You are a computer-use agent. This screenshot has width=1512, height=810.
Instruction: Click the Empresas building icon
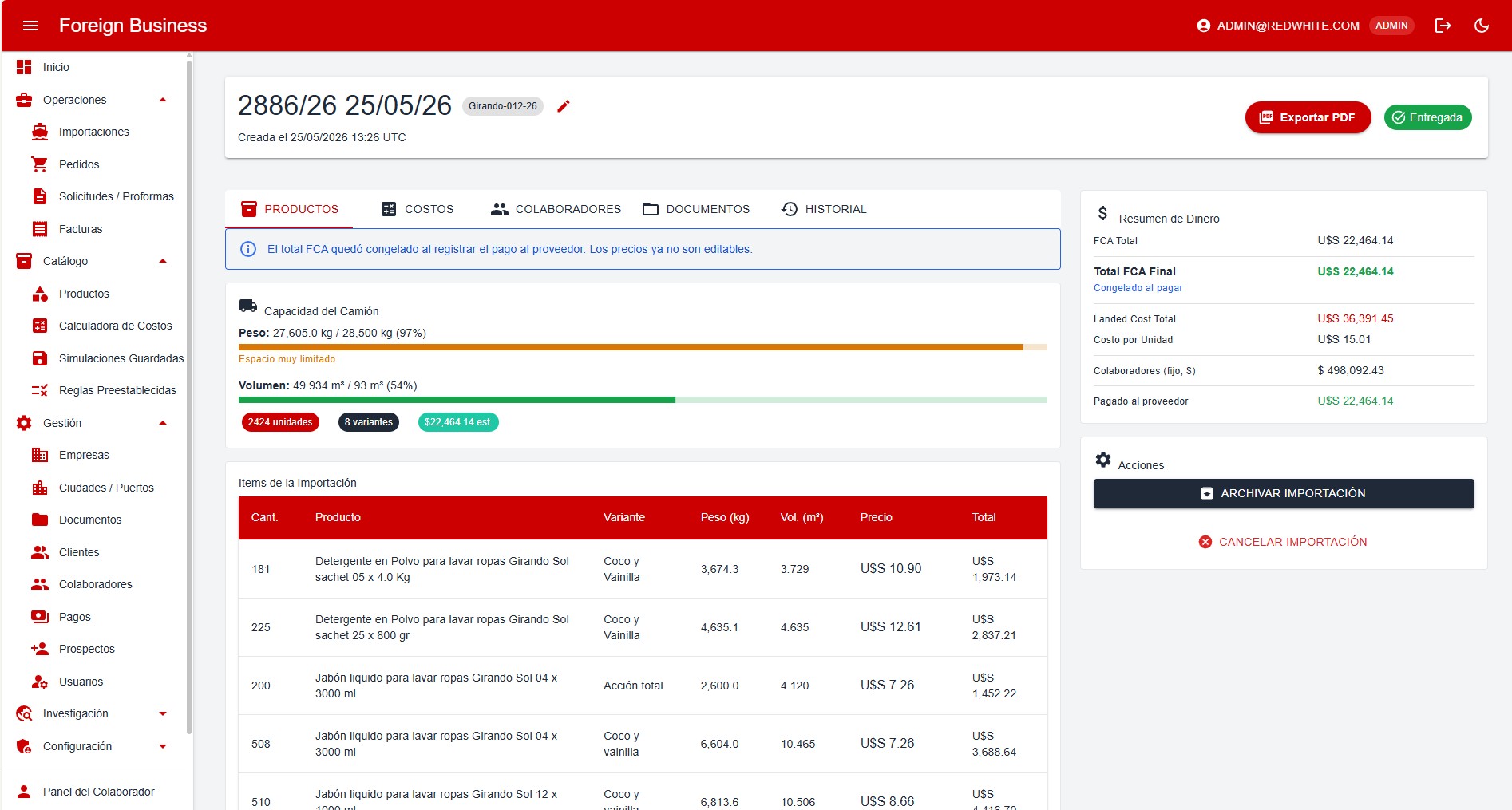point(40,455)
